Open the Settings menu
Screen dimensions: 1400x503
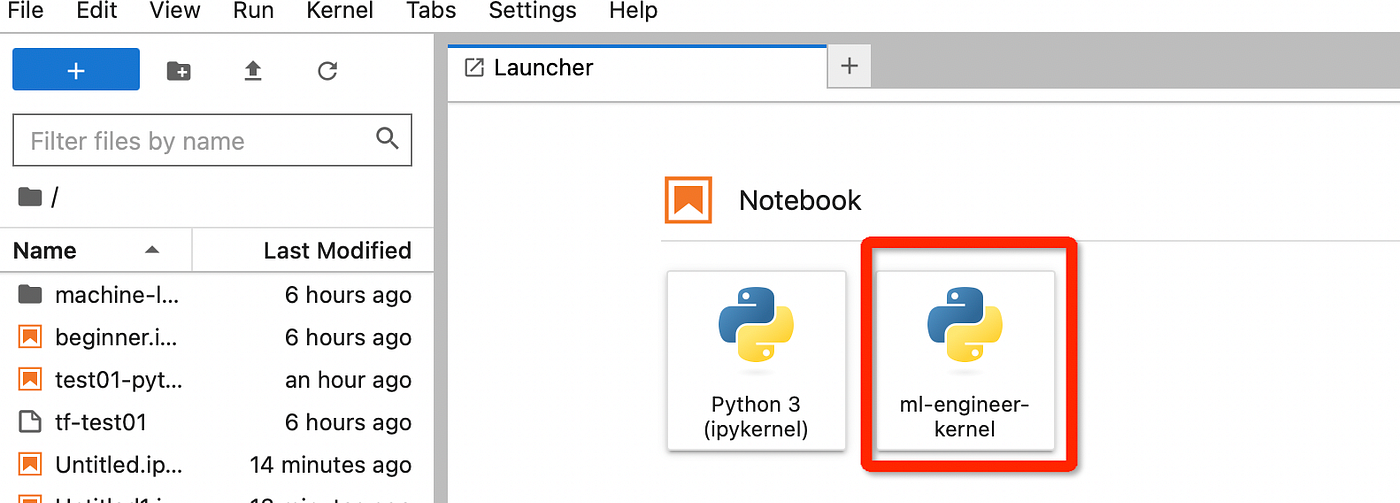[x=532, y=12]
